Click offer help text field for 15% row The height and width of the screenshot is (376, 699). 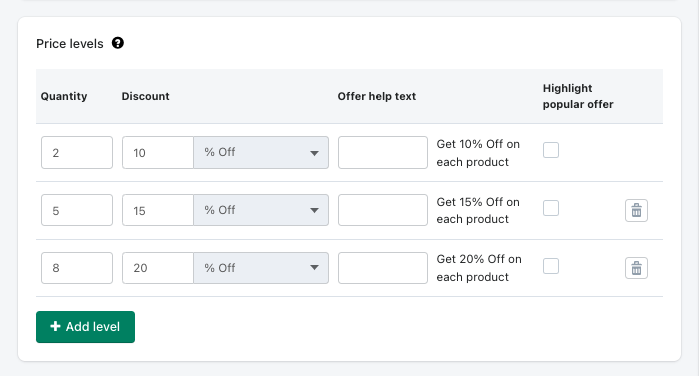382,210
